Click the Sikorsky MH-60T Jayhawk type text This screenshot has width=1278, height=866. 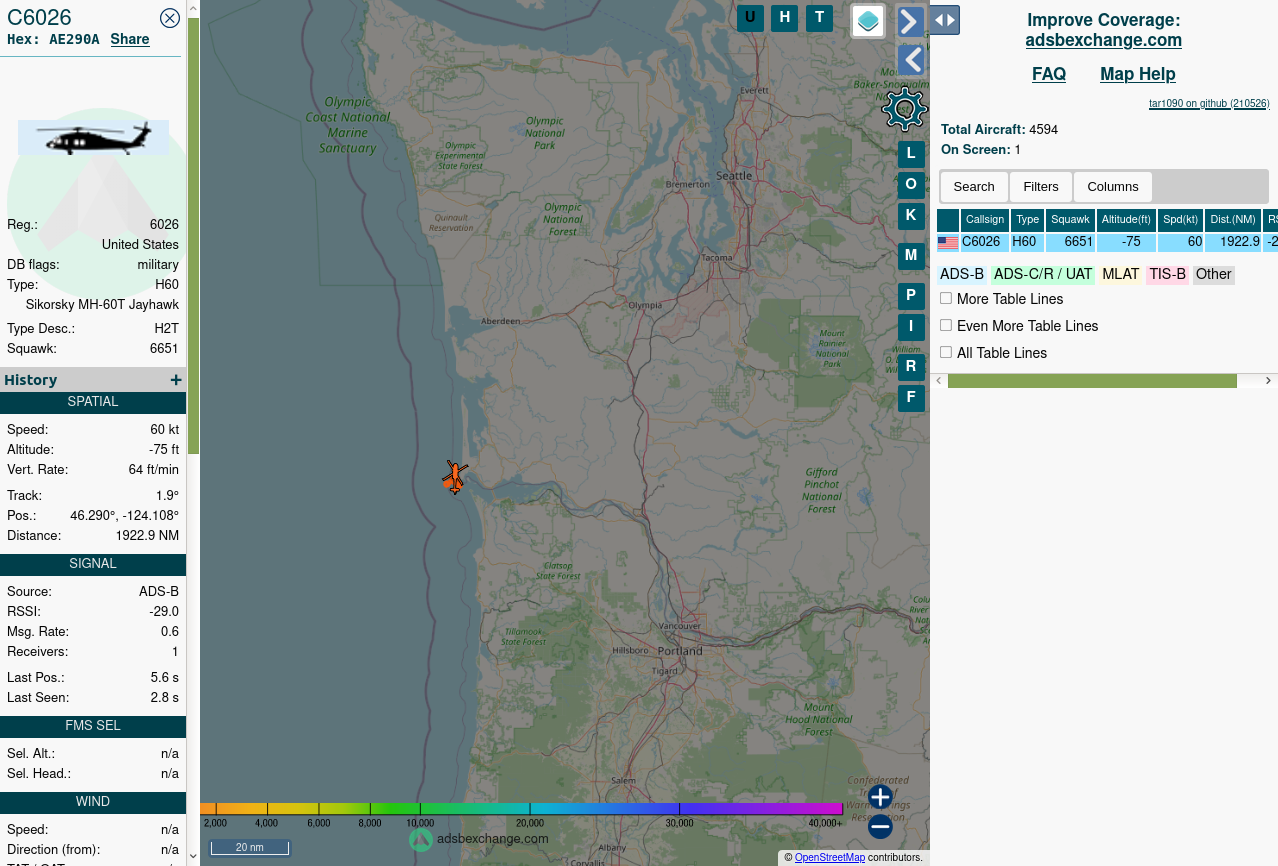coord(102,305)
